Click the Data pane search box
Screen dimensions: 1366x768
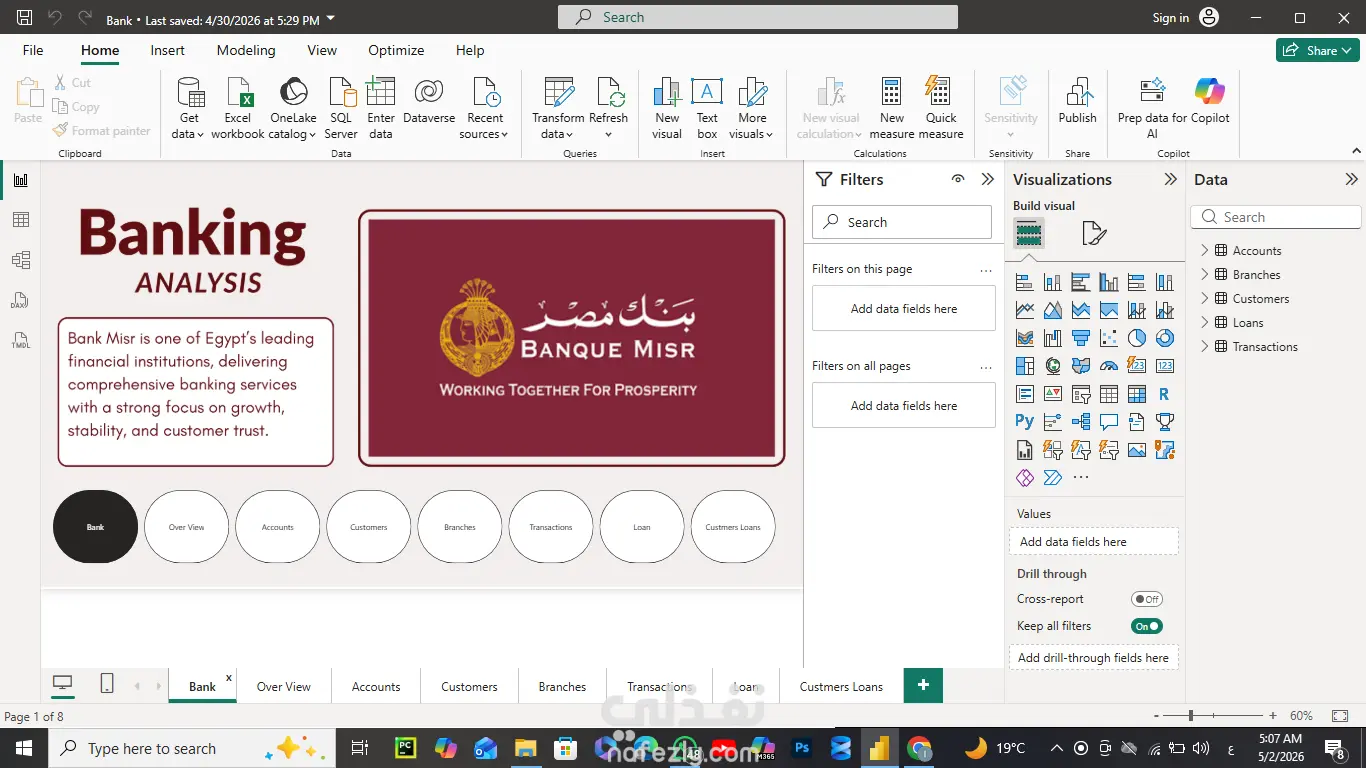[1276, 217]
